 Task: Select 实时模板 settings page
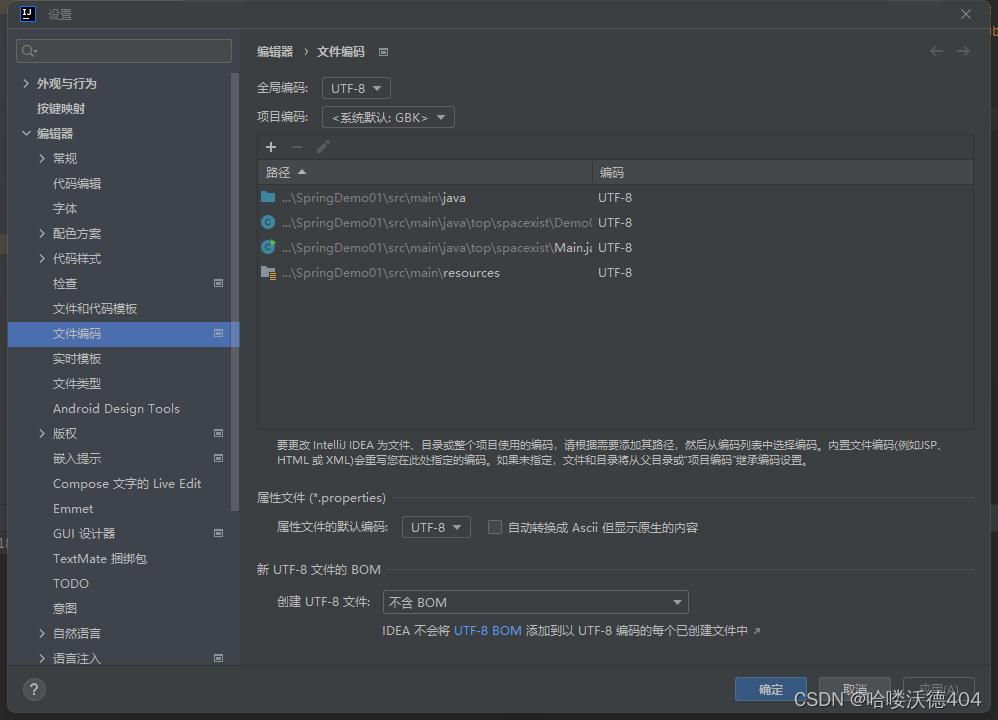[77, 358]
